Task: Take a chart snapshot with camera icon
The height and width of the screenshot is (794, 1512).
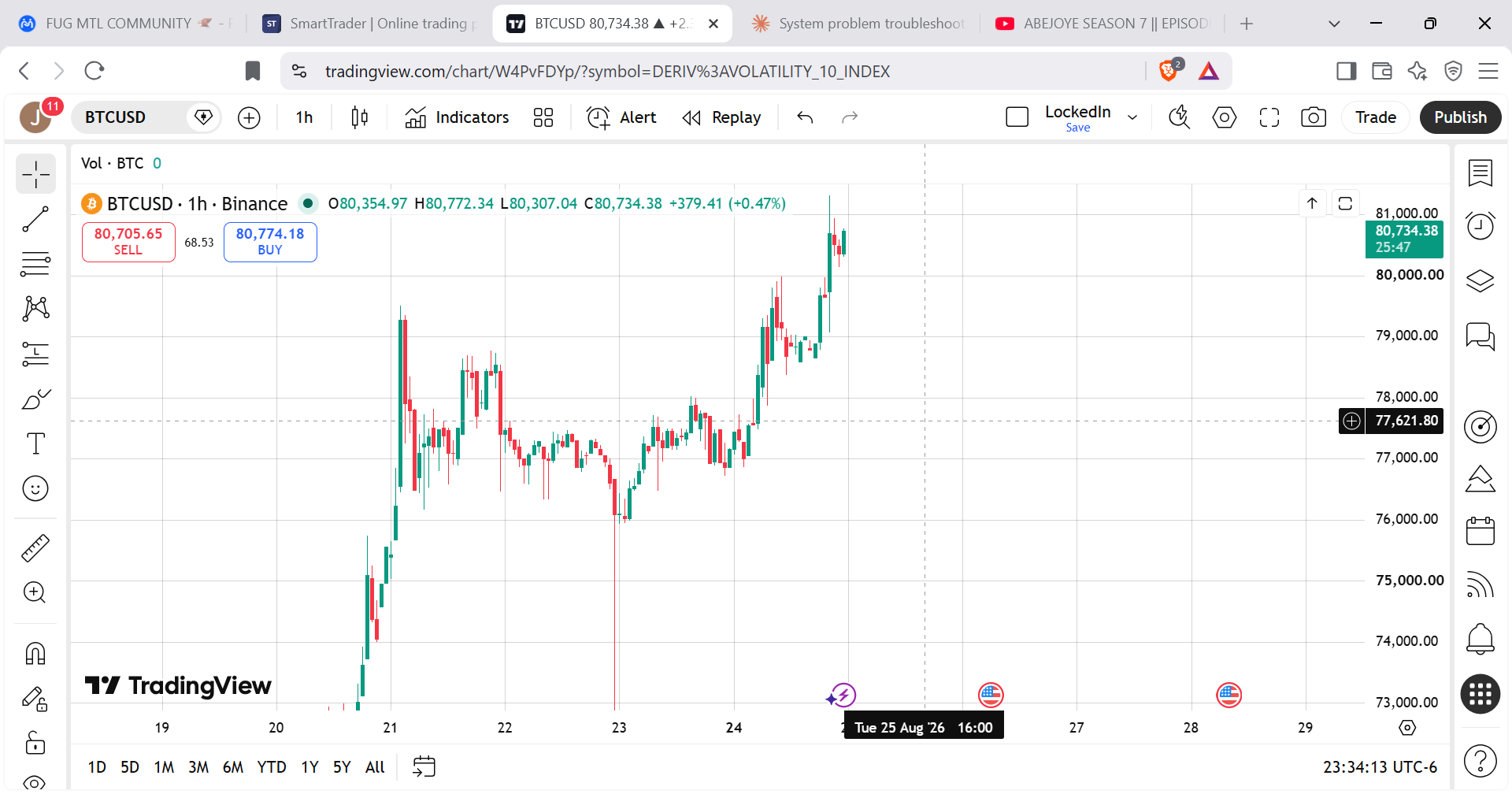Action: [x=1313, y=117]
